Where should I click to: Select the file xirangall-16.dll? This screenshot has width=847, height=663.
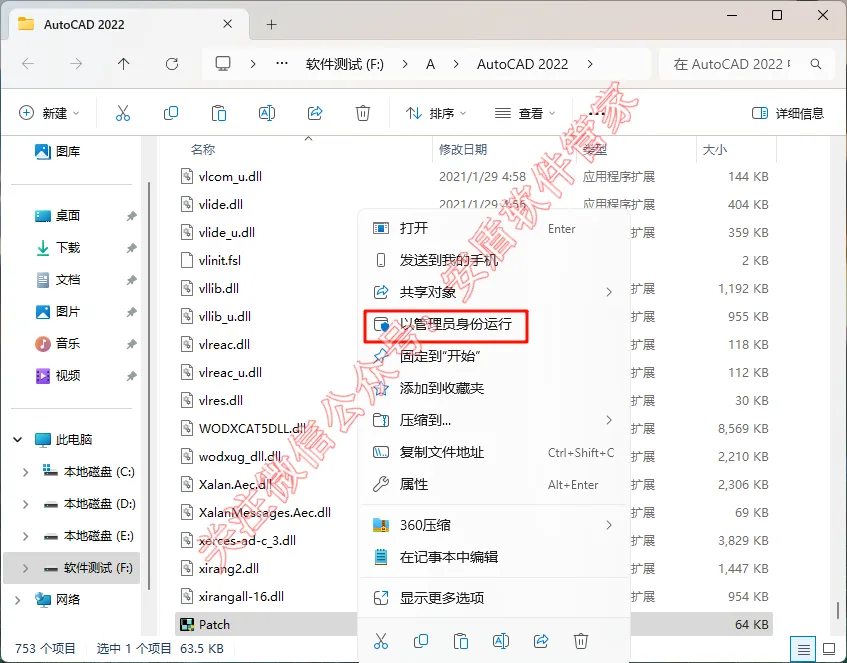pos(241,597)
